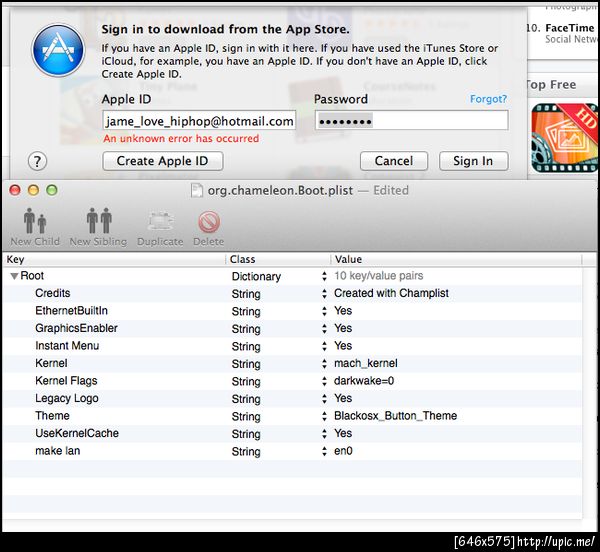Click the App Store logo icon in dialog
600x552 pixels.
pos(58,50)
